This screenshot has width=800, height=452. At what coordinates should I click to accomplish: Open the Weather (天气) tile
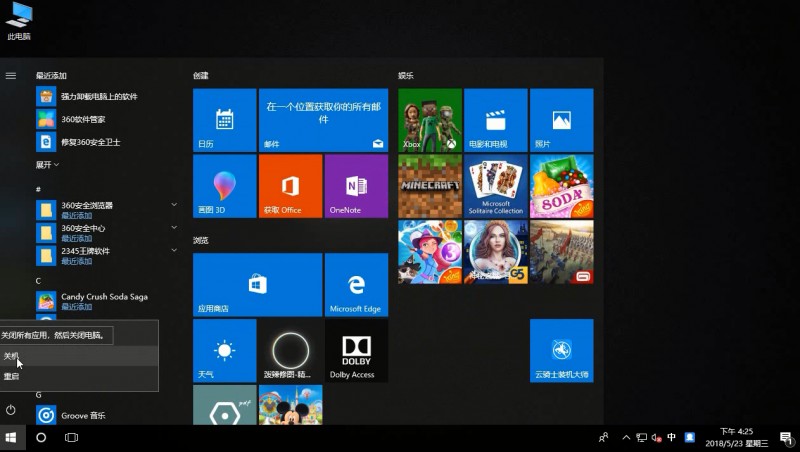(224, 350)
